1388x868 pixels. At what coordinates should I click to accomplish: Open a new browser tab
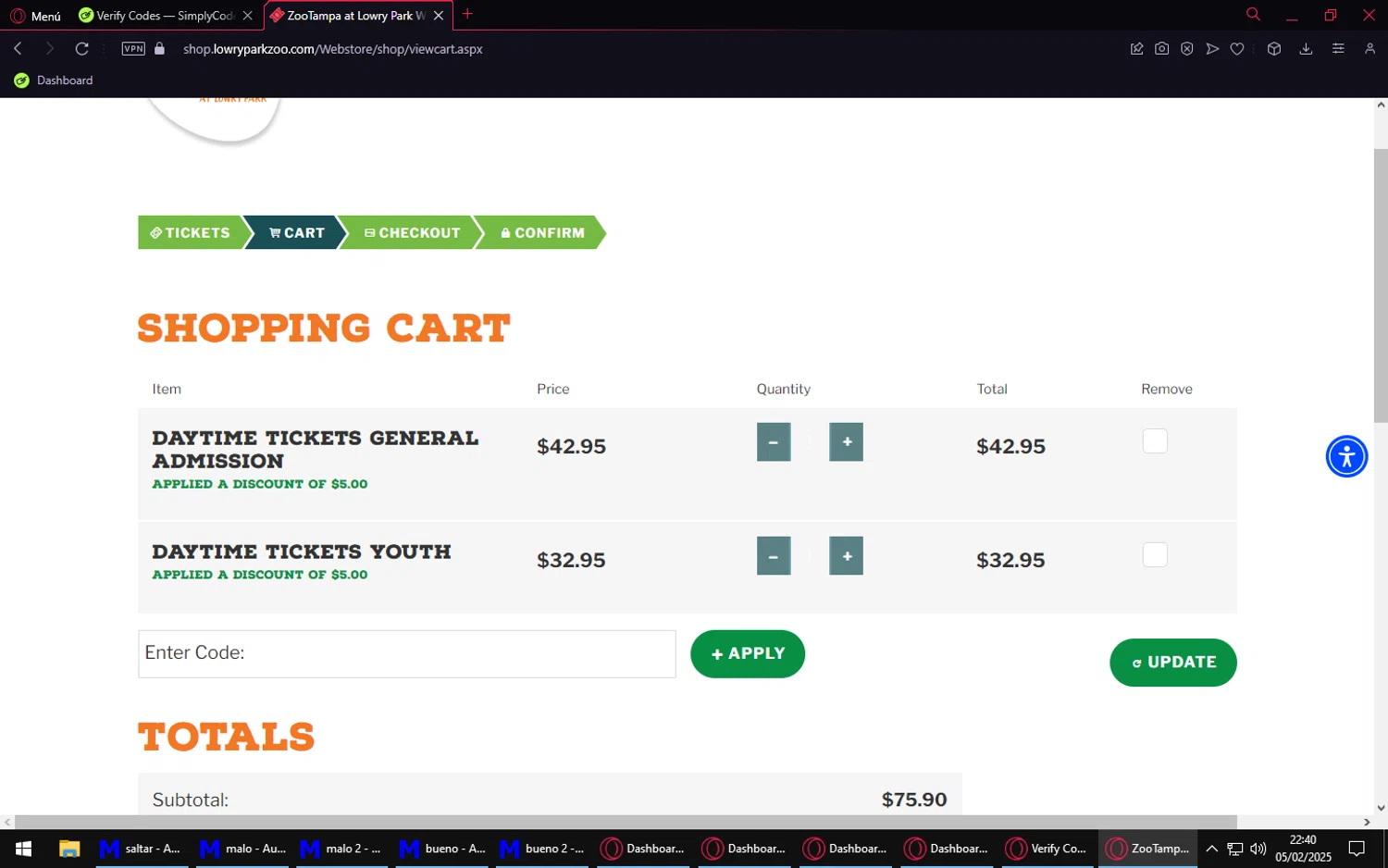click(467, 14)
